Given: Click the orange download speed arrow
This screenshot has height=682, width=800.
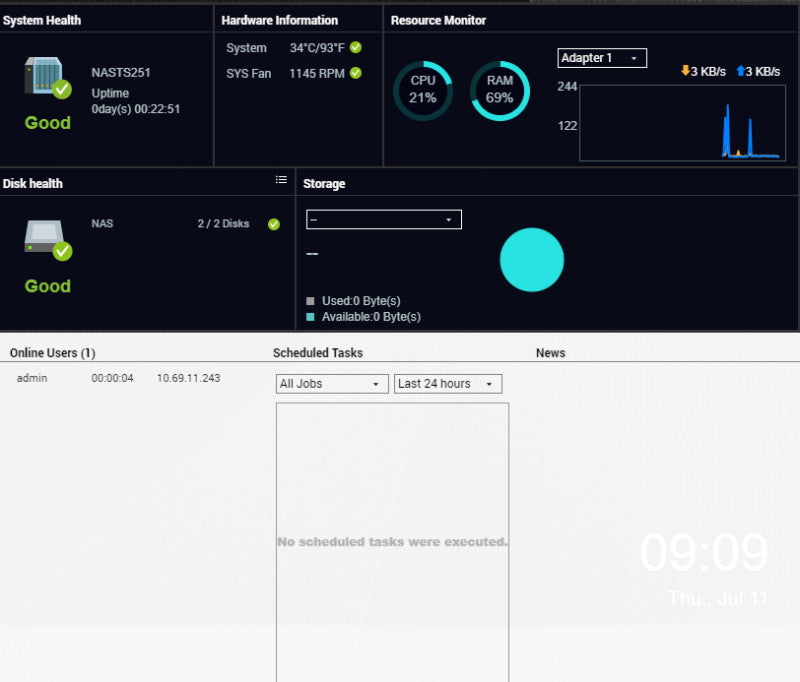Looking at the screenshot, I should click(685, 70).
